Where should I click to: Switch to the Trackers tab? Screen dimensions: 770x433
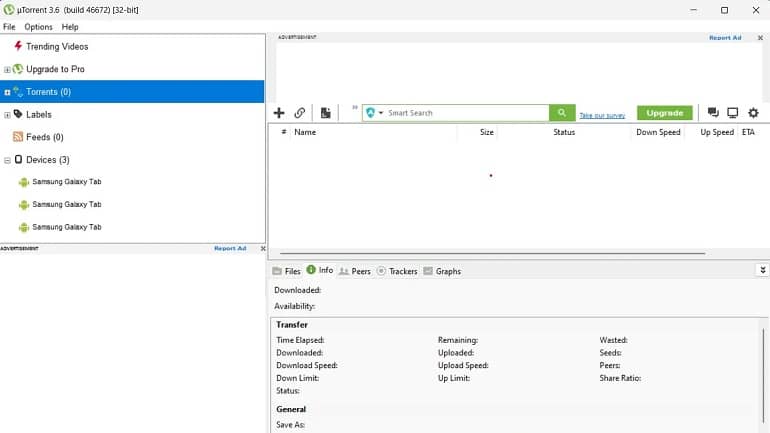click(397, 271)
